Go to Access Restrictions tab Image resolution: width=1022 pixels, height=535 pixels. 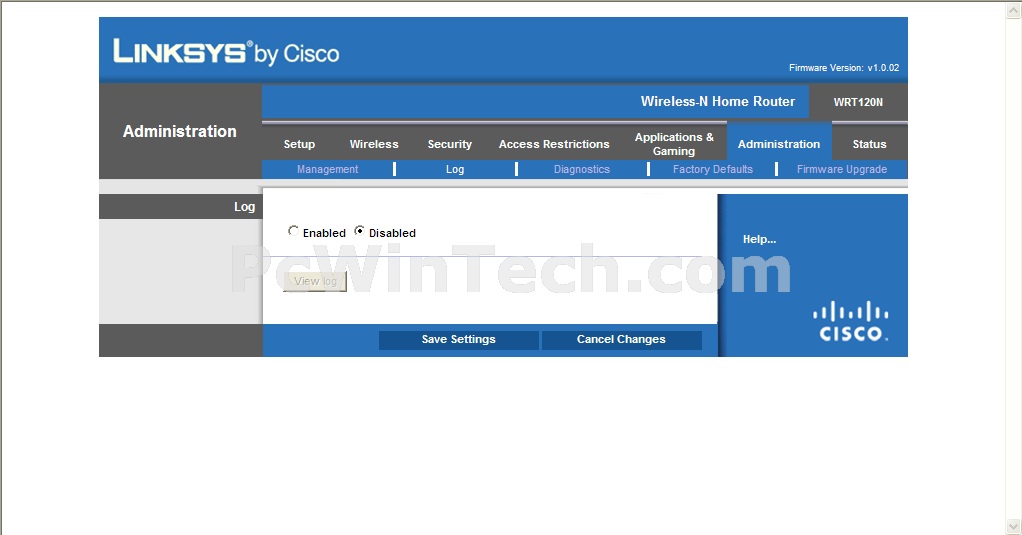coord(554,144)
